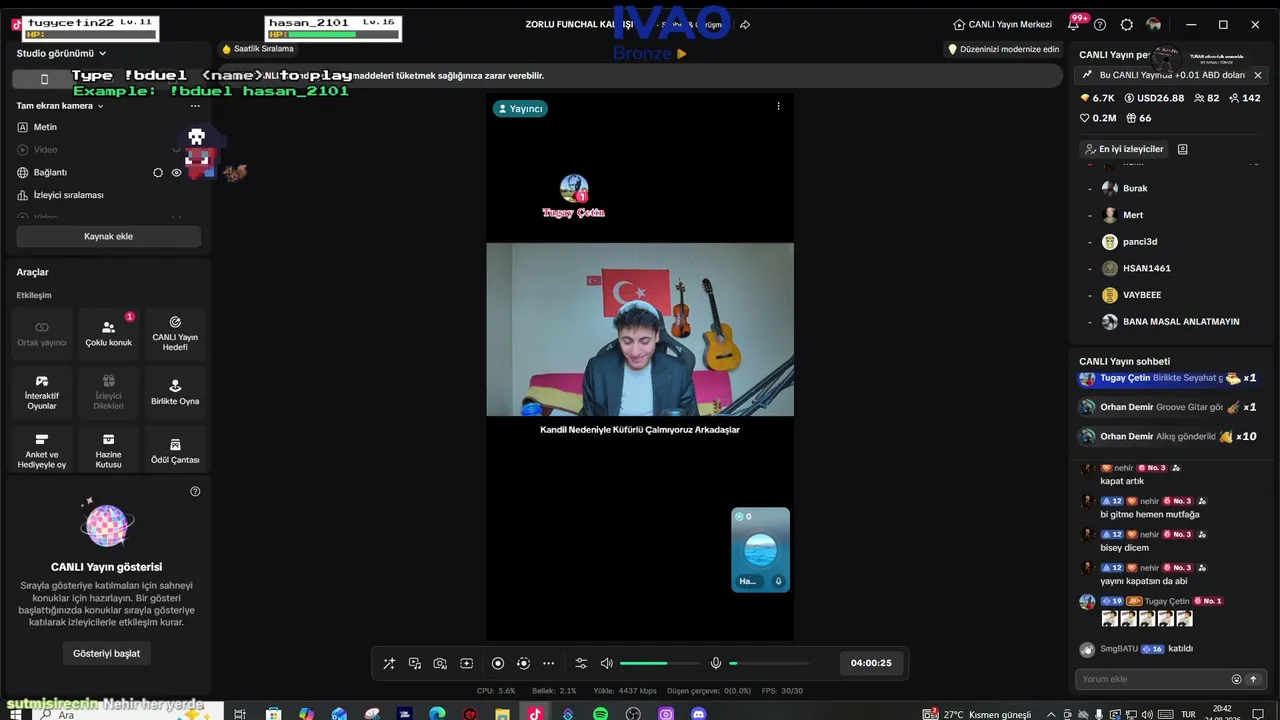1280x720 pixels.
Task: Open CANLI Yayın Hedefi tool
Action: [x=175, y=334]
